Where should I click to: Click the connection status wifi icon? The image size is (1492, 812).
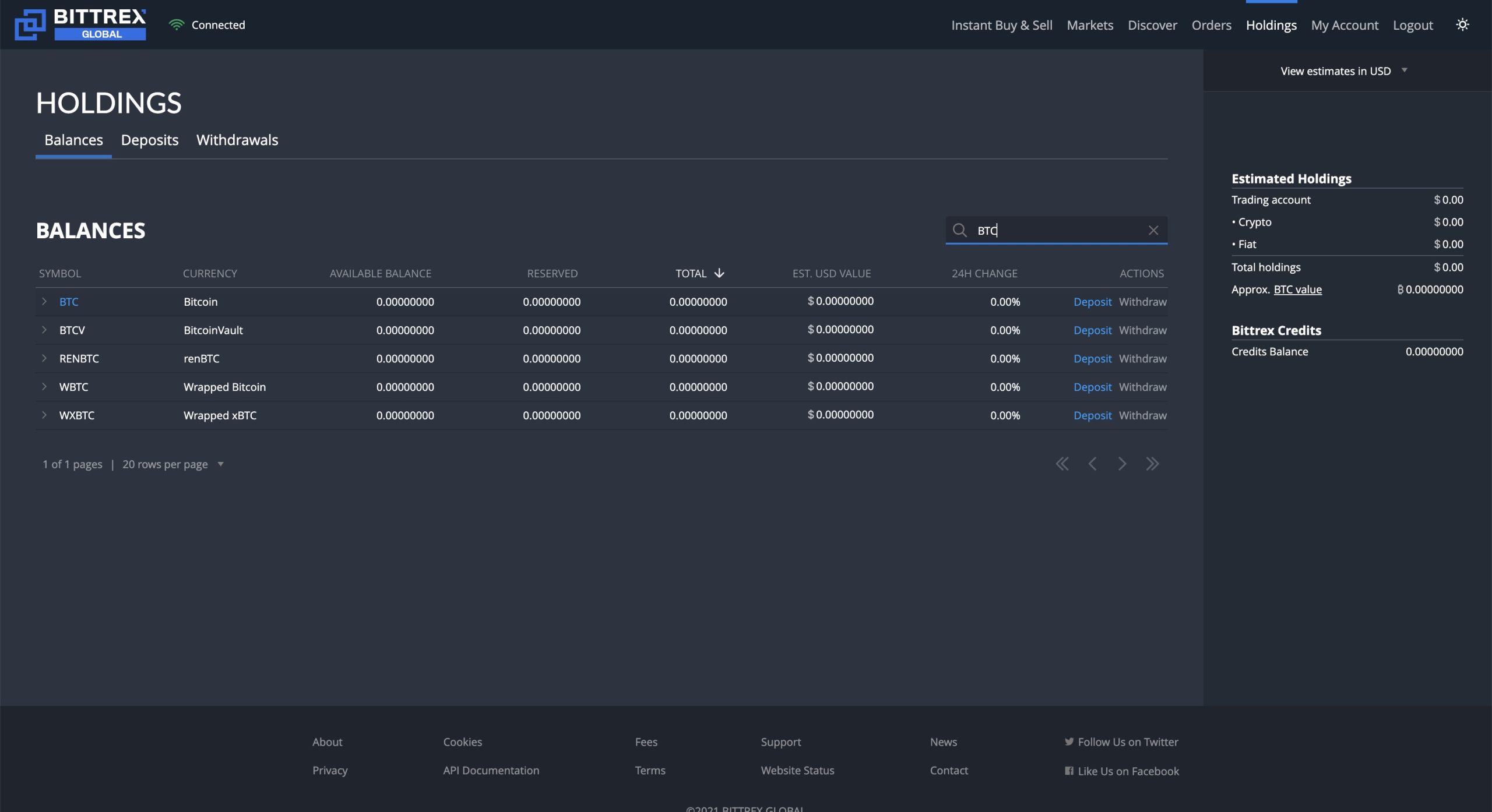(176, 24)
